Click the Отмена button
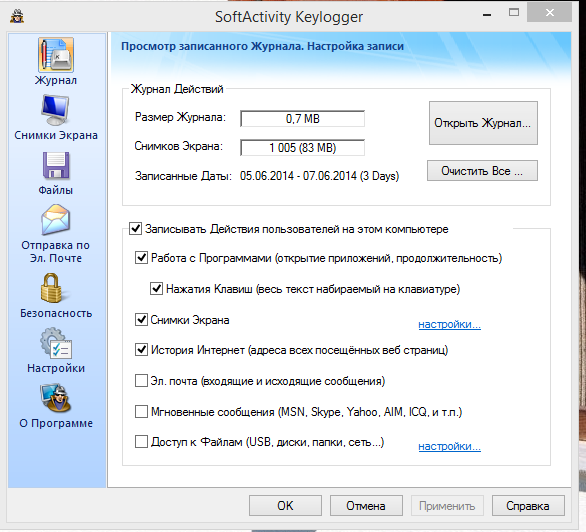586x532 pixels. (366, 505)
